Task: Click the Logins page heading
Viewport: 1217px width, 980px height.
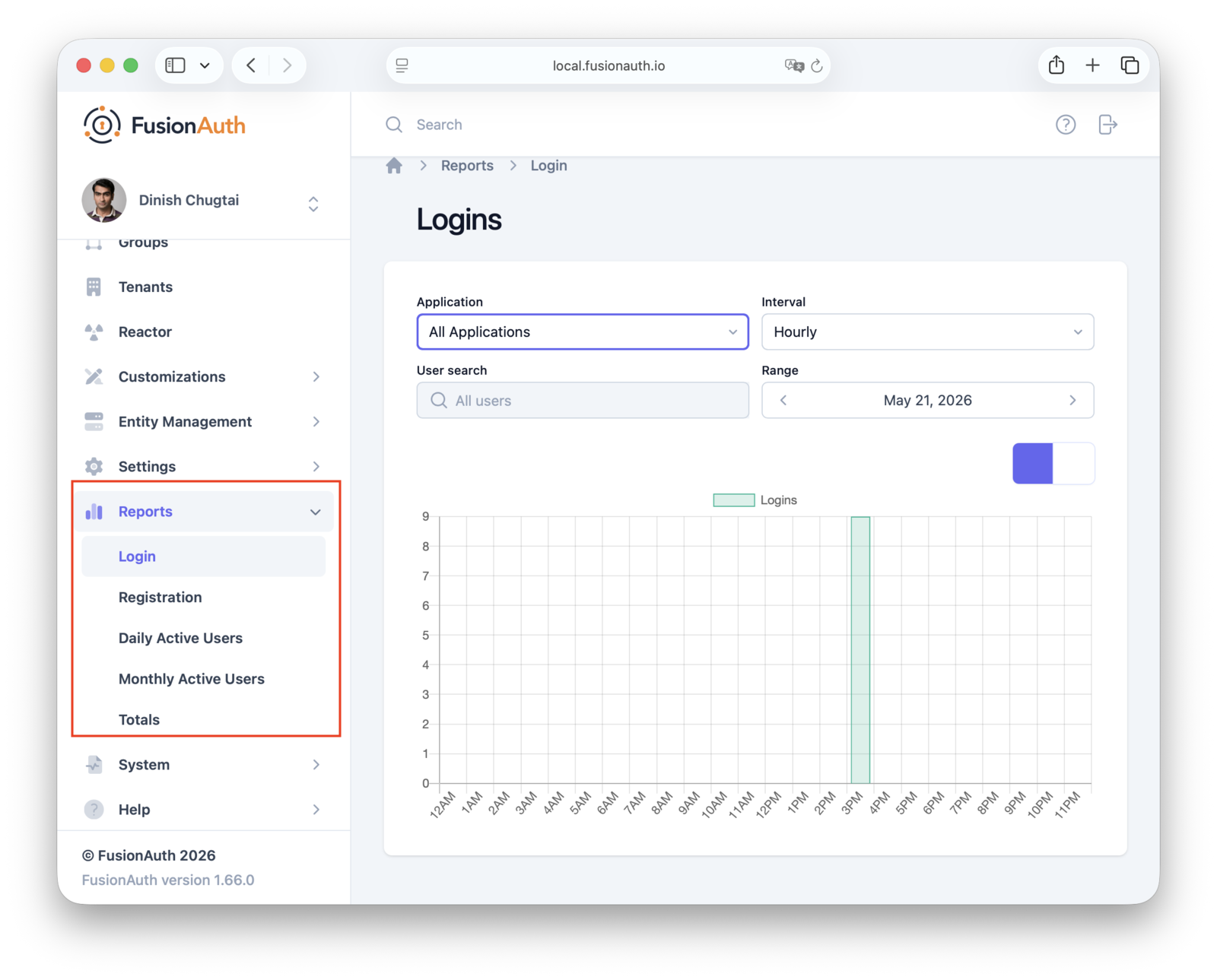Action: point(459,220)
